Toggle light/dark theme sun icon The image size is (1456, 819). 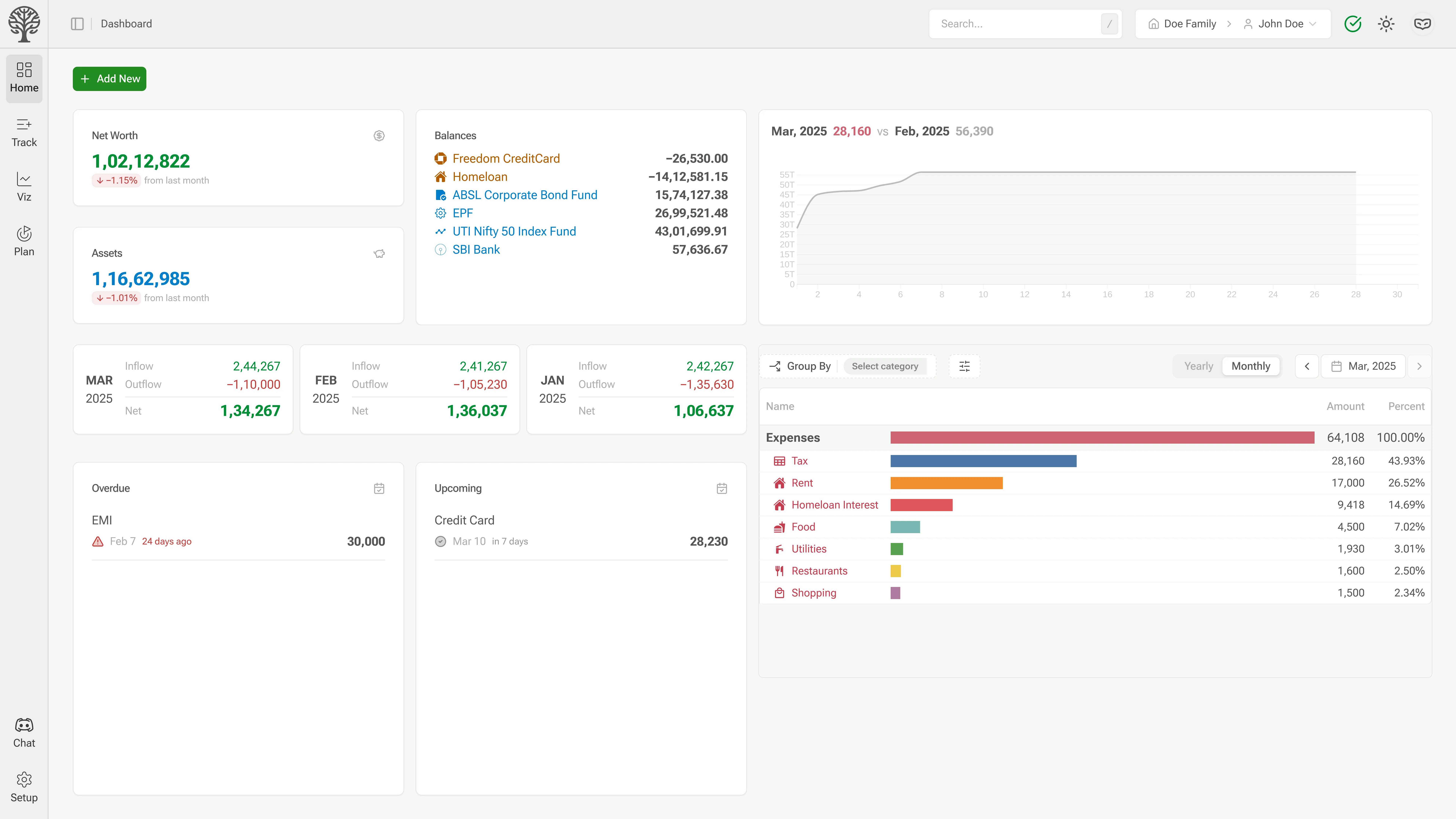pyautogui.click(x=1386, y=24)
